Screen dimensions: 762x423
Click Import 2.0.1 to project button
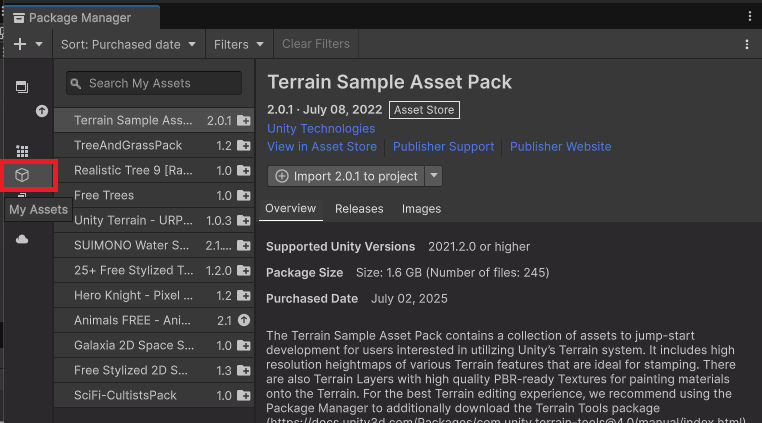pyautogui.click(x=346, y=176)
